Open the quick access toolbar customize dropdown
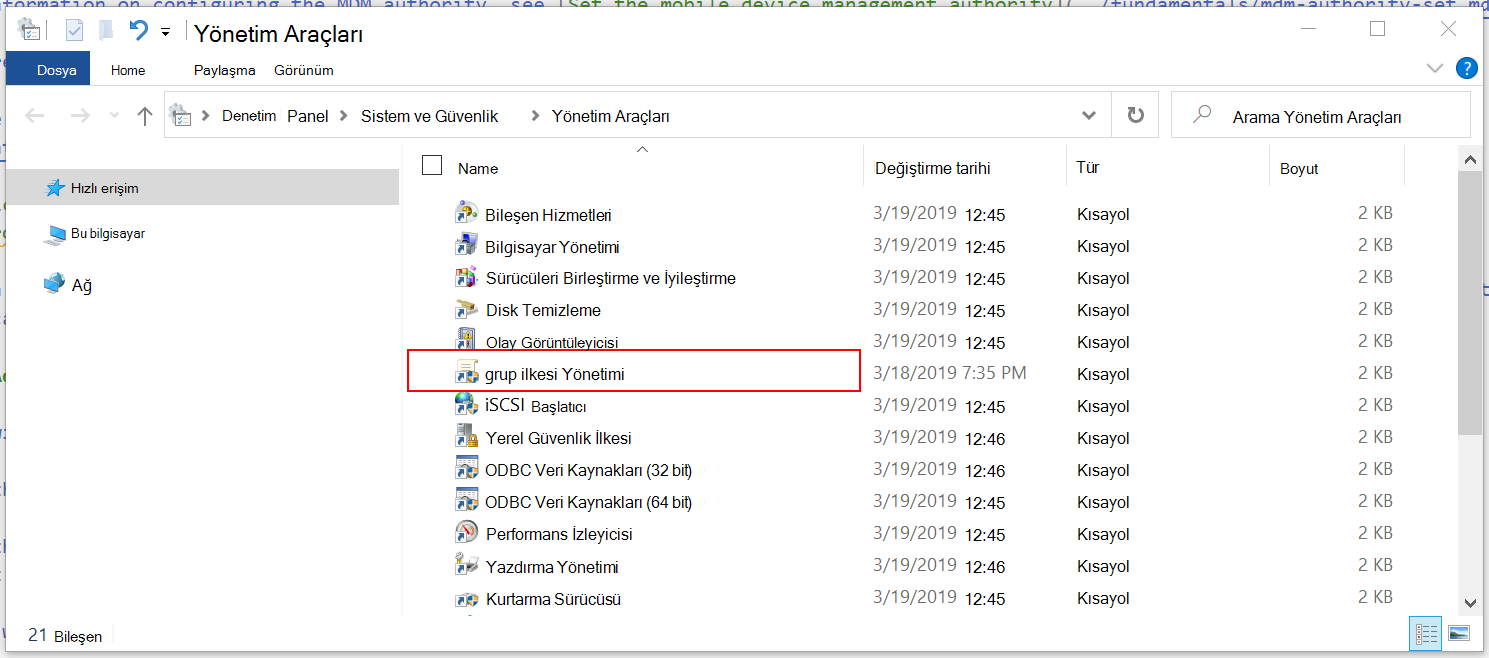 pos(166,32)
